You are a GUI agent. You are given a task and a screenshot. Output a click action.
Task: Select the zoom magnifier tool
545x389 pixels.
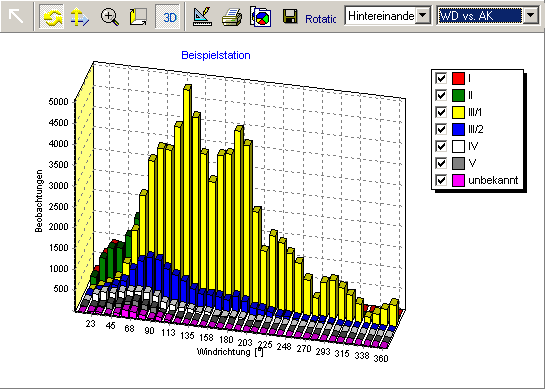tap(109, 16)
